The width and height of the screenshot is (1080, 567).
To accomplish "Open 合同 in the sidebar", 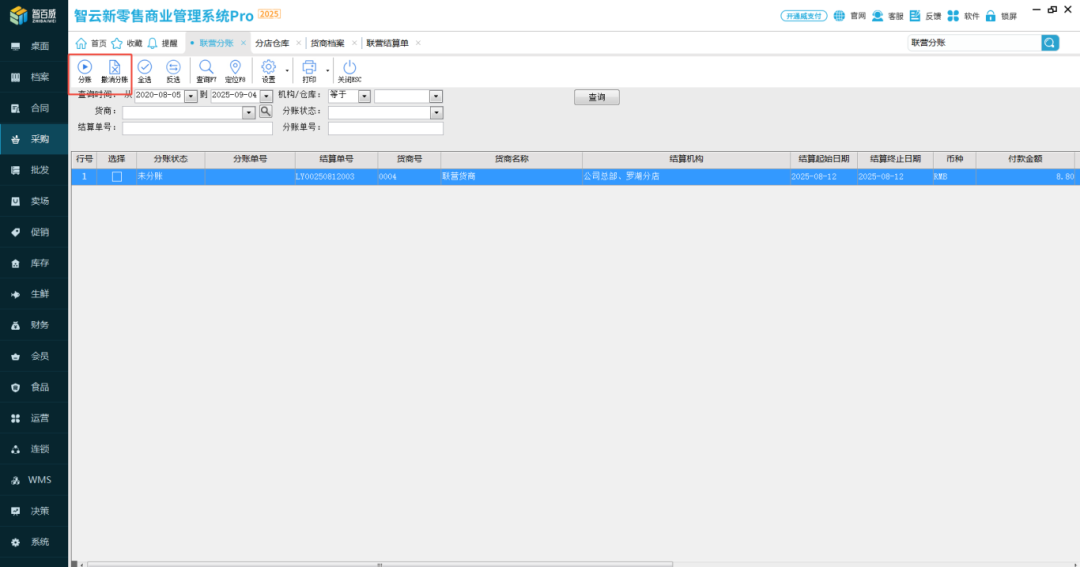I will (x=34, y=108).
